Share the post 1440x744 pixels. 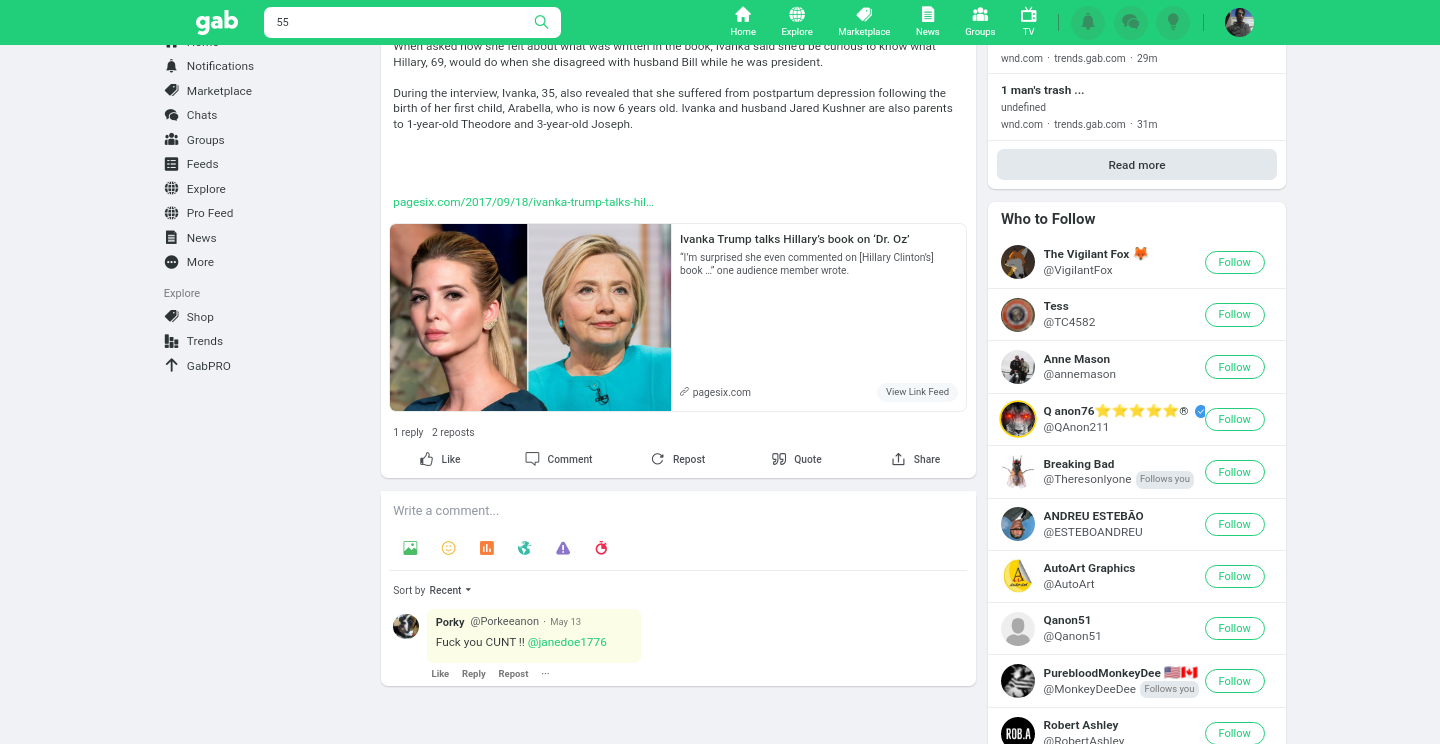[915, 459]
